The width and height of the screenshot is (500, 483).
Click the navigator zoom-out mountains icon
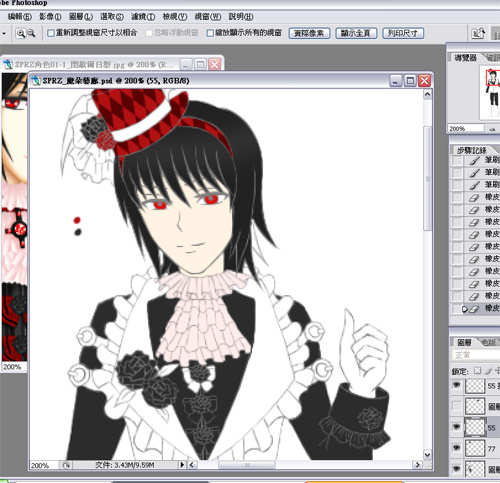pos(492,129)
